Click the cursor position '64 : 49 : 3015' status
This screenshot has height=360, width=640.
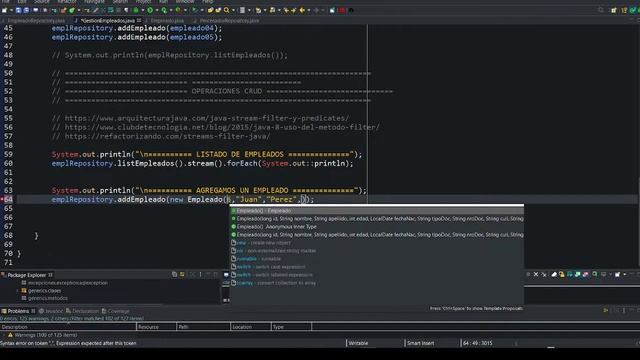pos(478,343)
